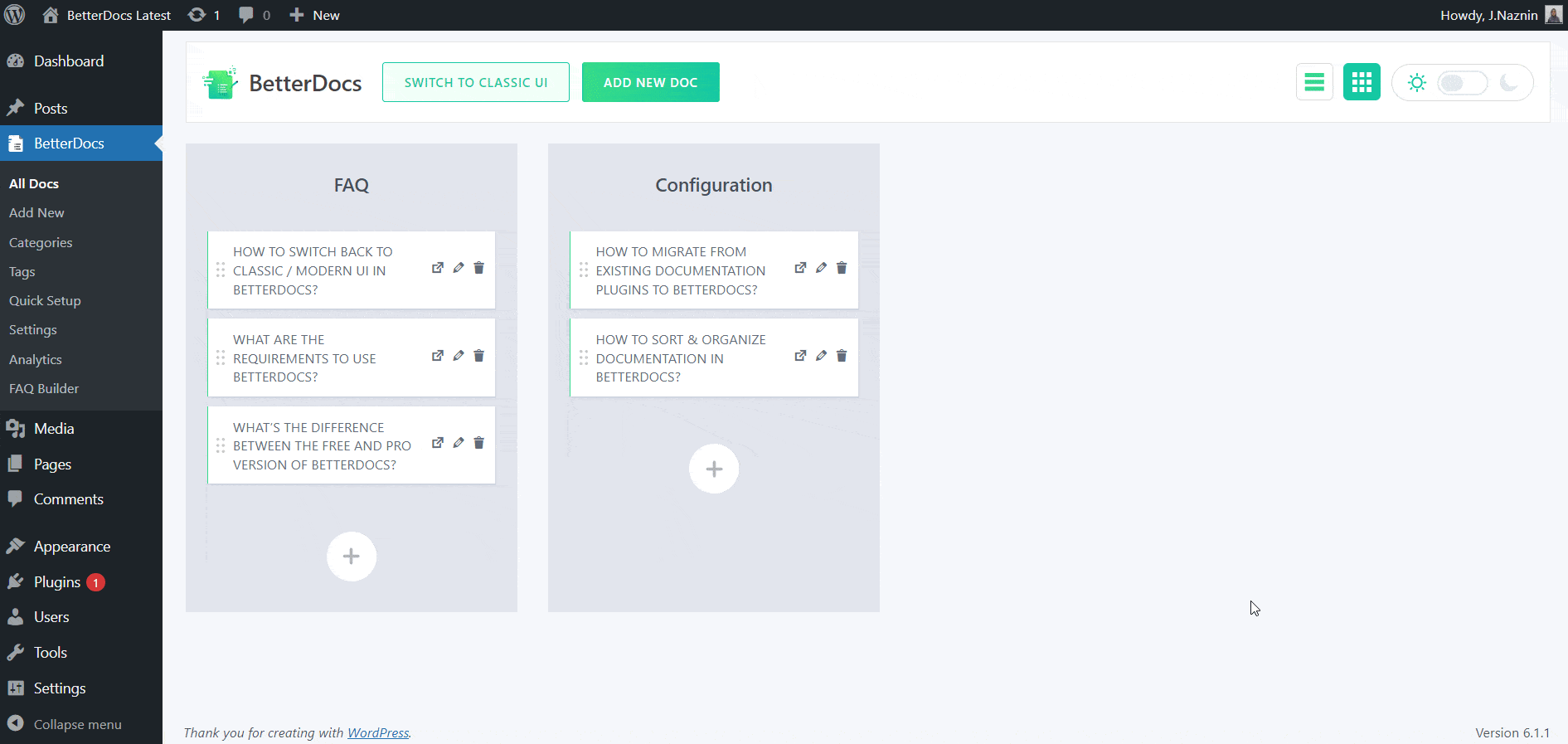Open Posts in sidebar

tap(81, 108)
